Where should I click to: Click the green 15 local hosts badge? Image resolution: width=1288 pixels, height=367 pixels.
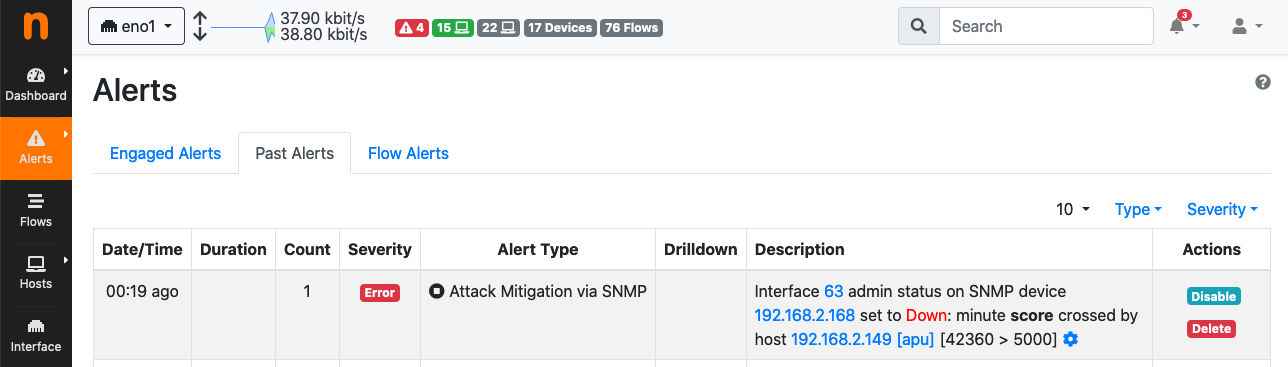coord(454,28)
